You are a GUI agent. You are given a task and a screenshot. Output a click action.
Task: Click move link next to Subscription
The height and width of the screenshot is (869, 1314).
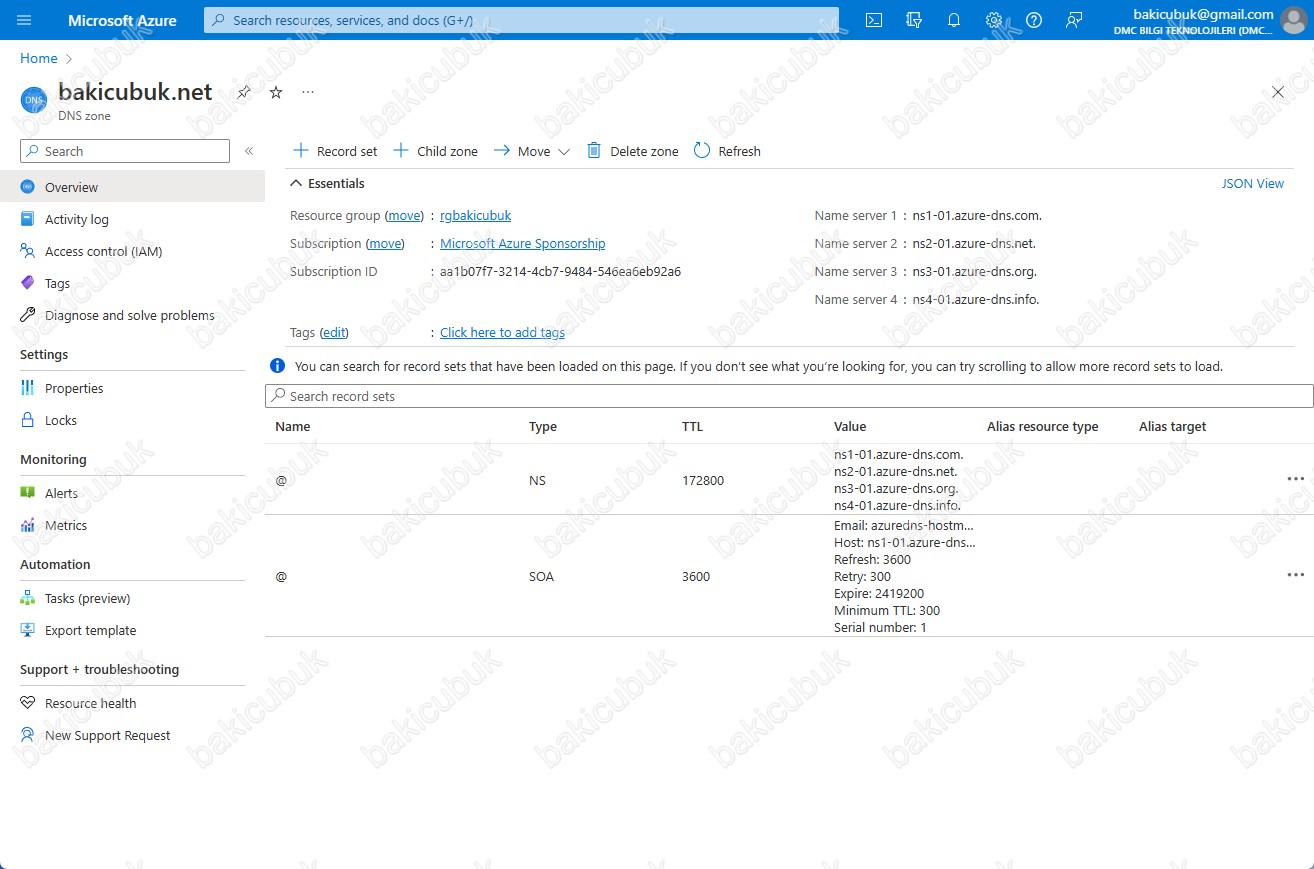point(385,243)
